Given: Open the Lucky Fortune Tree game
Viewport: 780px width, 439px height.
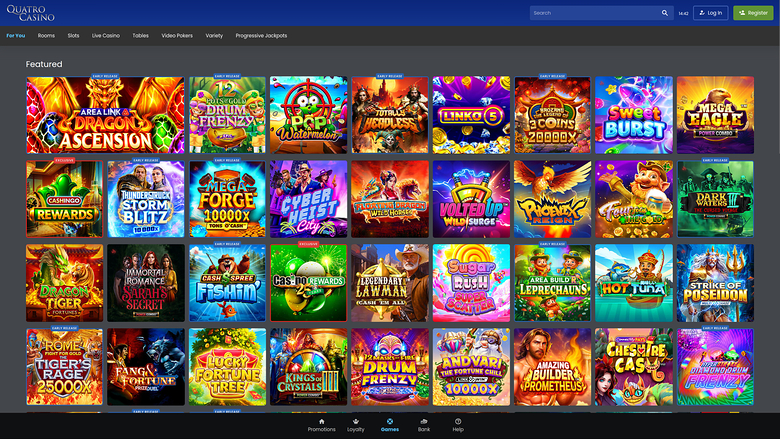Looking at the screenshot, I should coord(227,367).
